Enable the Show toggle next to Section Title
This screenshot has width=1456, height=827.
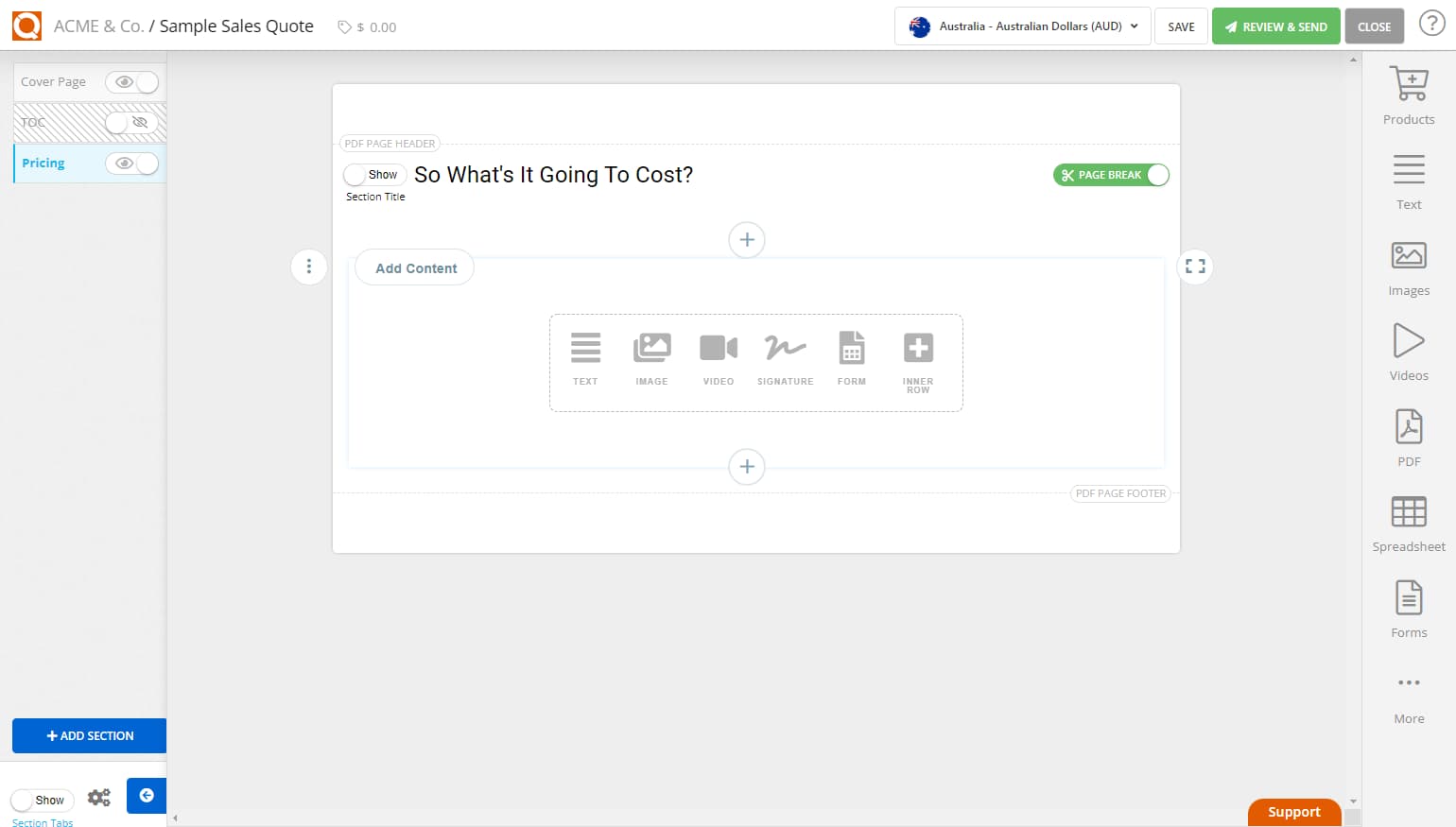pos(374,175)
